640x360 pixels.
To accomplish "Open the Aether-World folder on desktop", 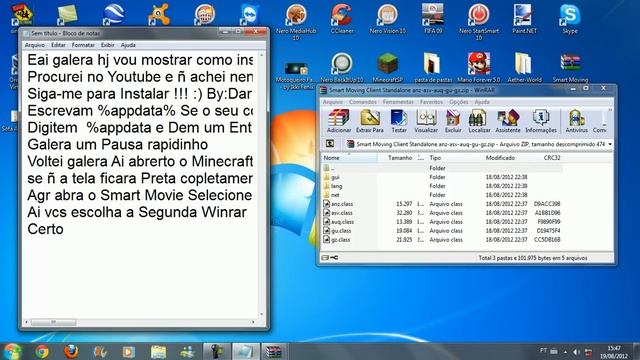I will pos(524,68).
